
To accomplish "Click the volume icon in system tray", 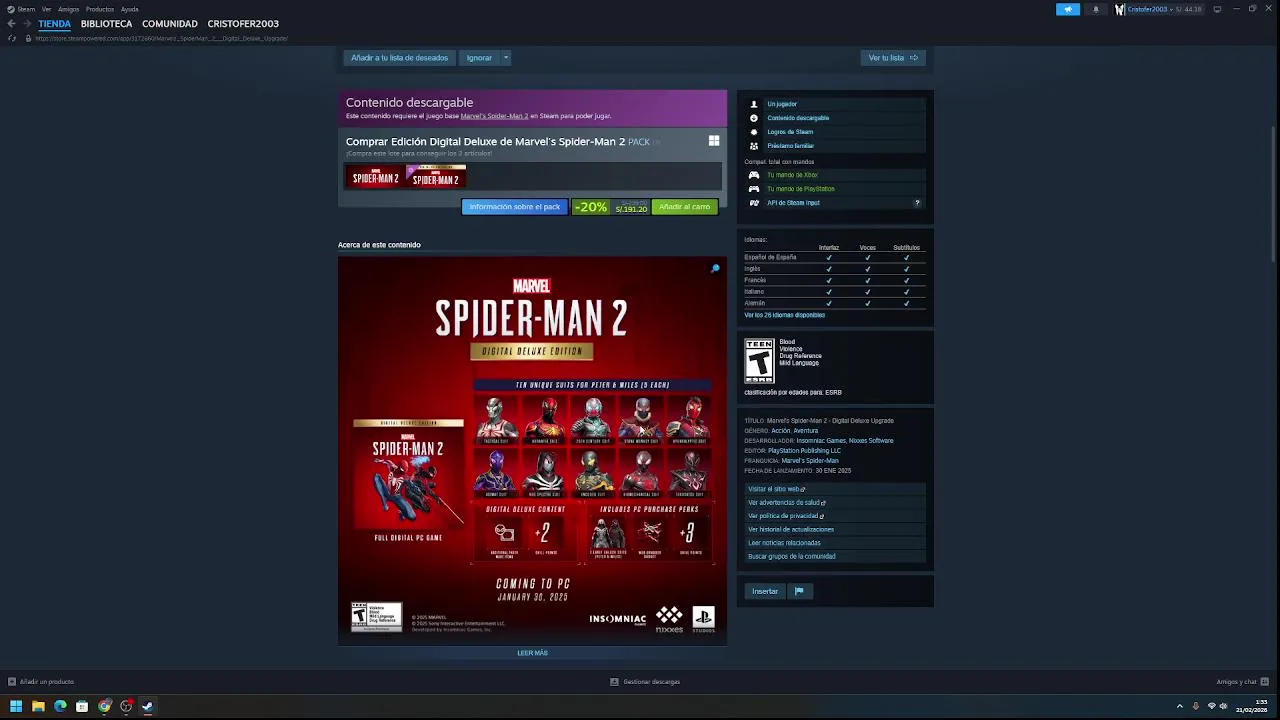I will [1223, 706].
